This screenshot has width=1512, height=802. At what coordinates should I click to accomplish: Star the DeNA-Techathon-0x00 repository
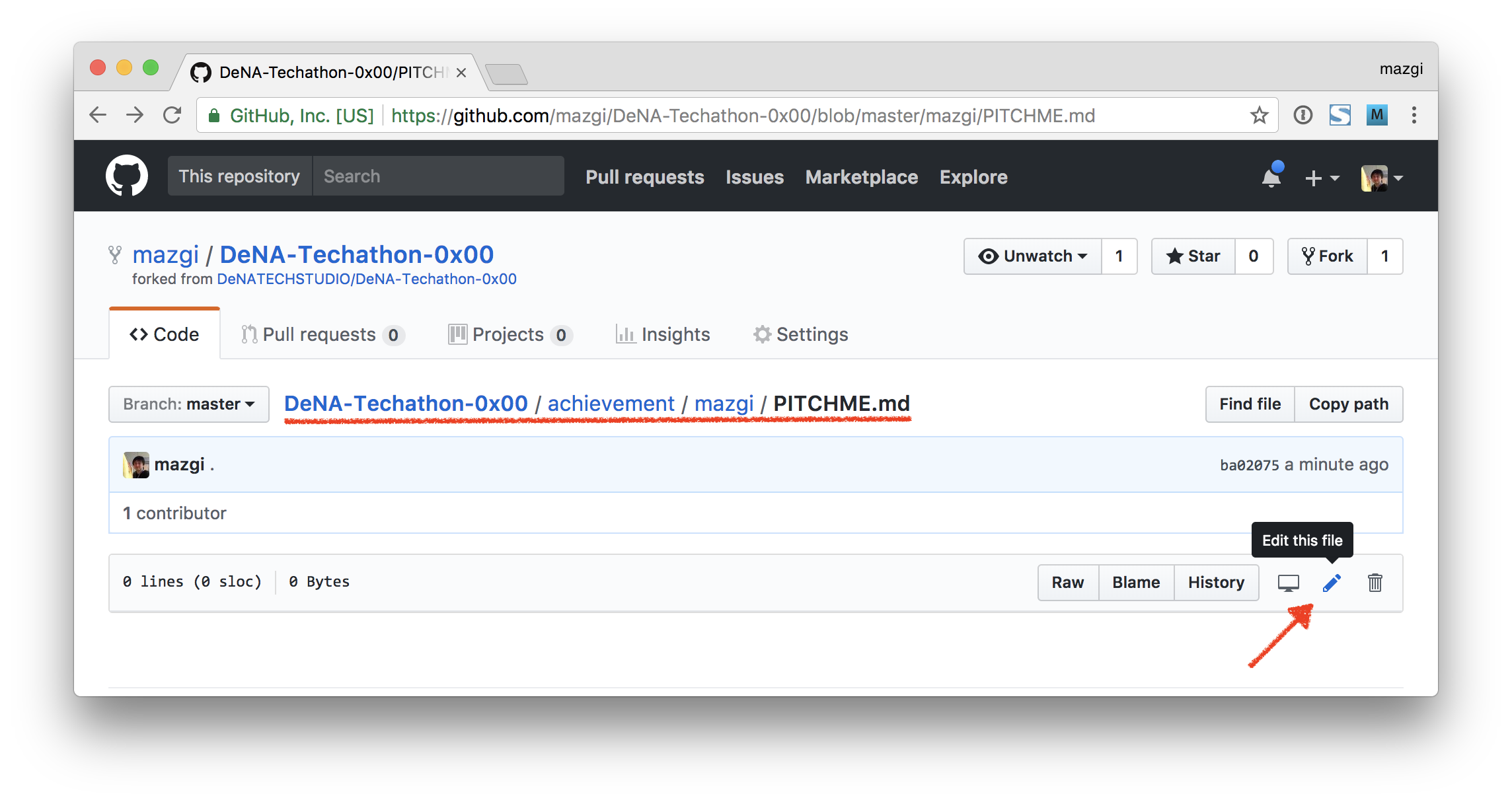pos(1193,256)
